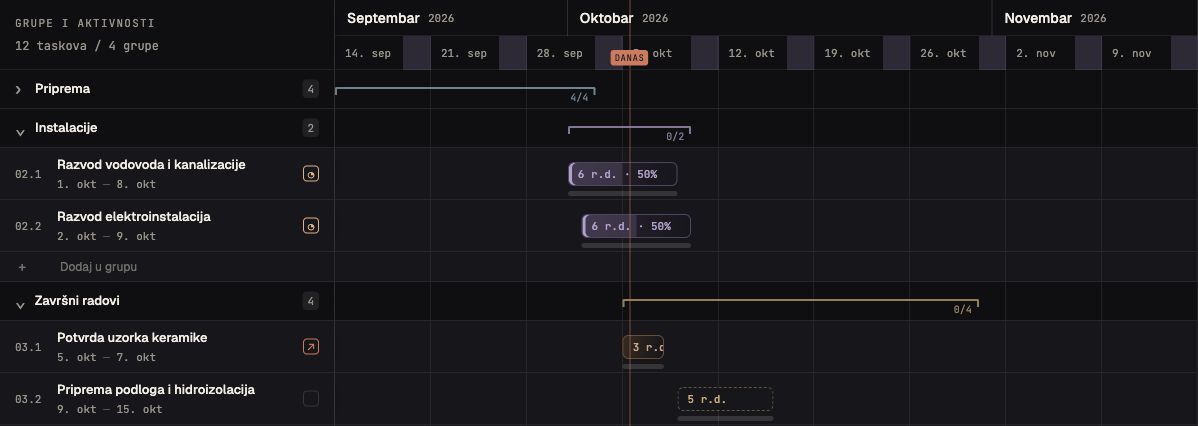Click status icon for Razvod elektroinstalacija
Image resolution: width=1198 pixels, height=426 pixels.
[x=310, y=226]
